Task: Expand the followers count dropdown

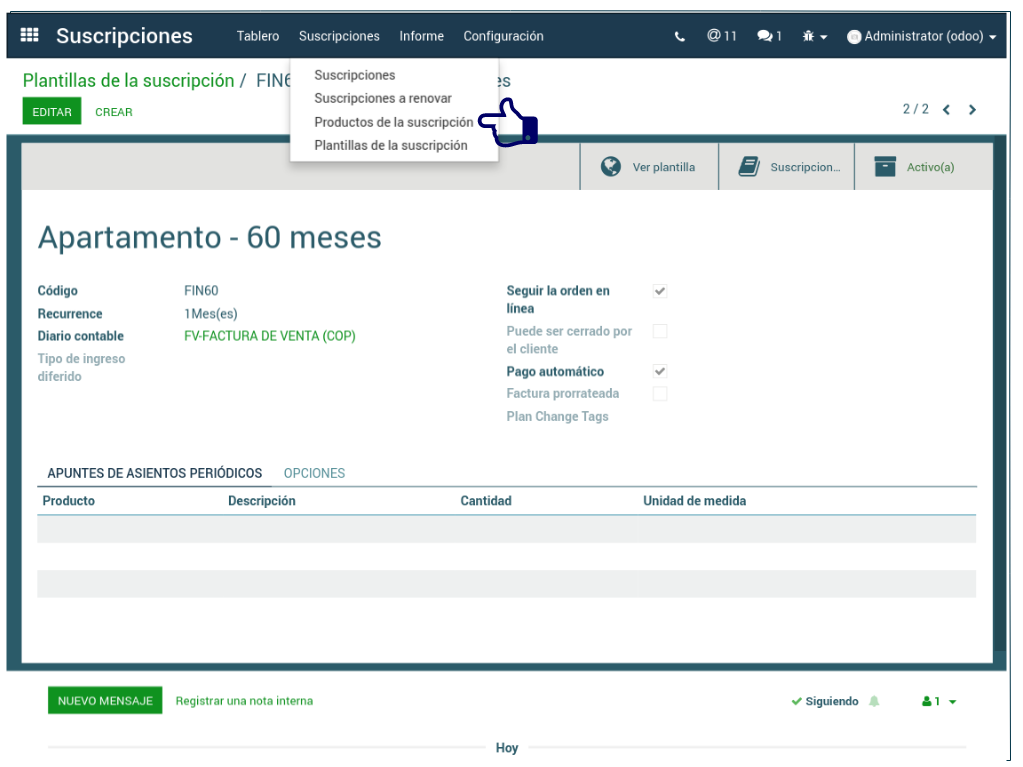Action: 939,702
